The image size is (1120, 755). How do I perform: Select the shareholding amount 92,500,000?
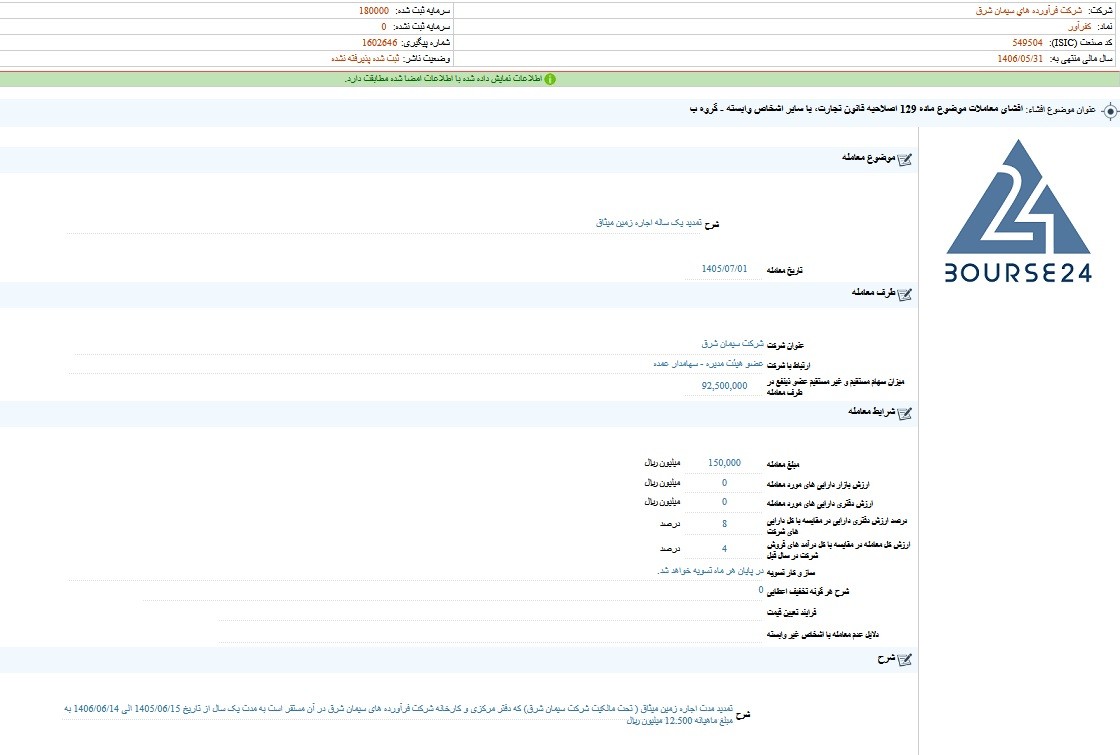724,386
